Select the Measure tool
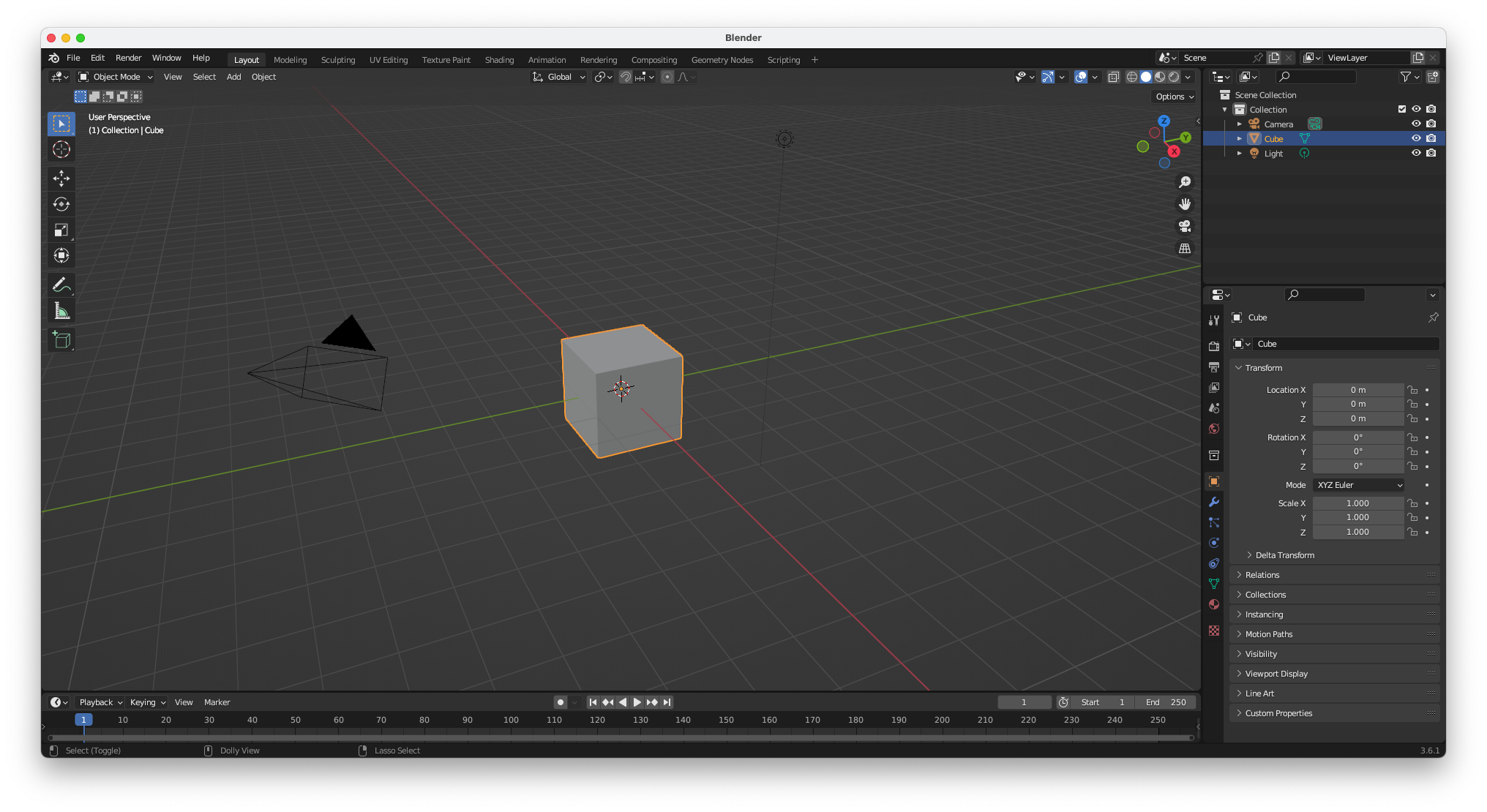Viewport: 1487px width, 812px height. [61, 312]
